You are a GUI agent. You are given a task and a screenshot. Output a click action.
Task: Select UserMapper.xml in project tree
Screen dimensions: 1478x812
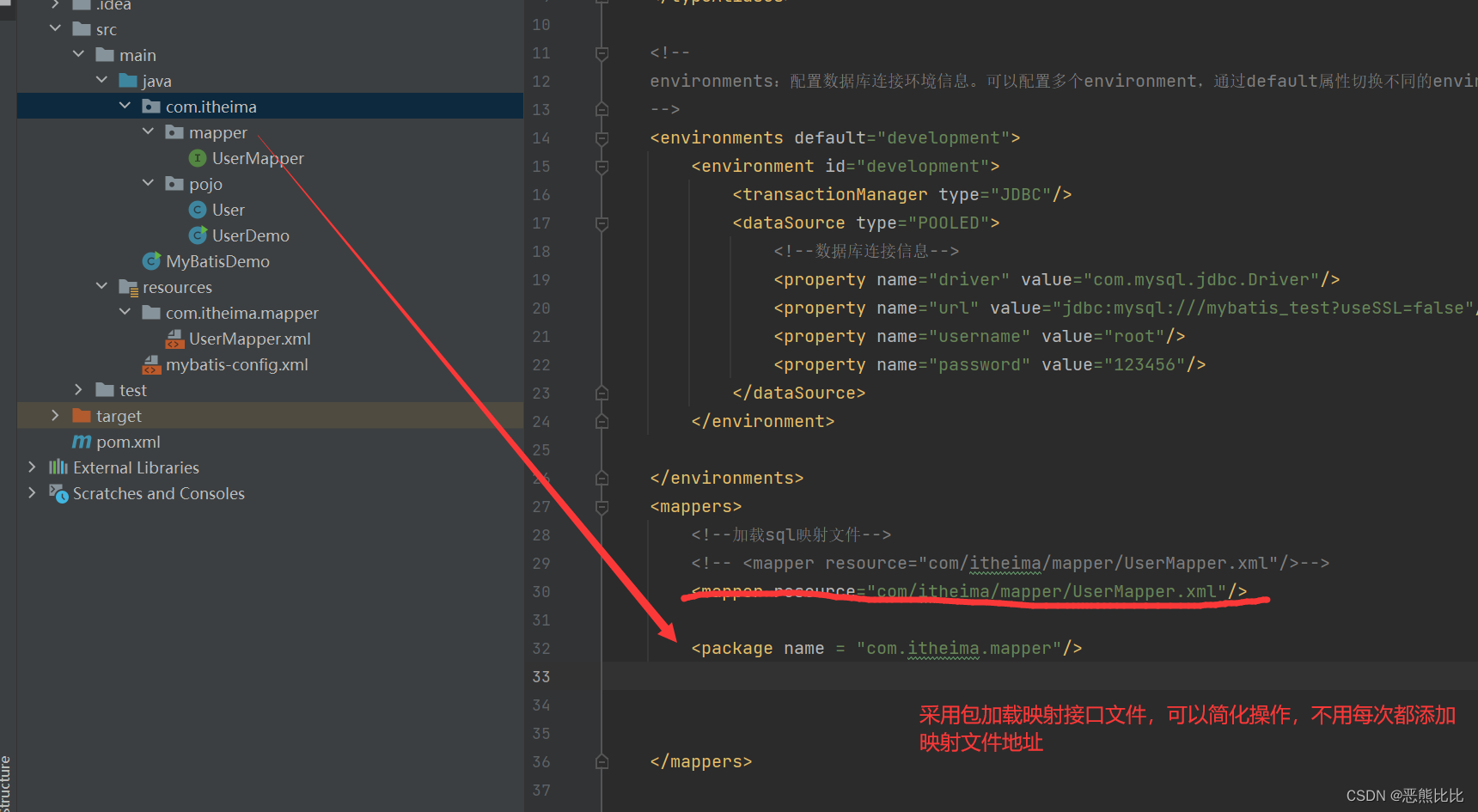(250, 339)
